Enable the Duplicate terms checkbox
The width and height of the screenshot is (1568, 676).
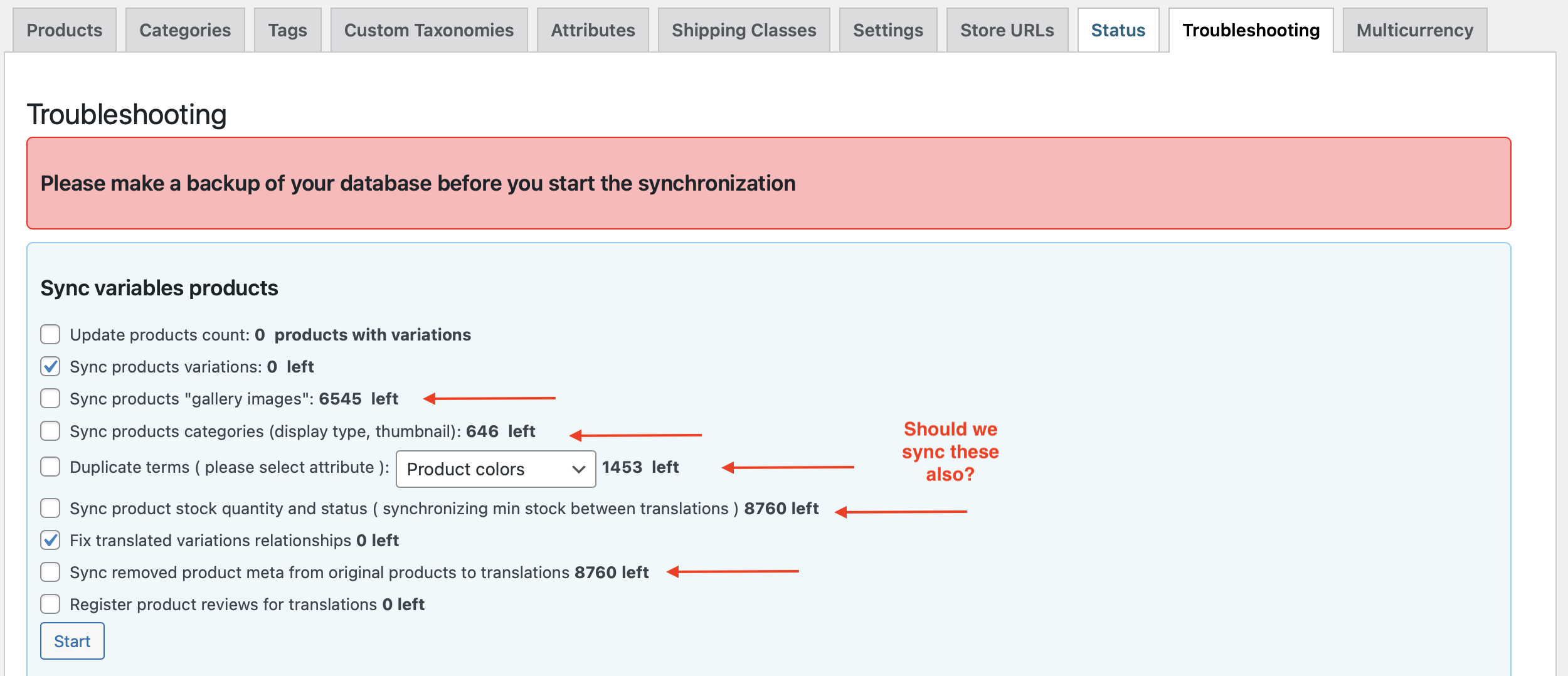[x=50, y=467]
